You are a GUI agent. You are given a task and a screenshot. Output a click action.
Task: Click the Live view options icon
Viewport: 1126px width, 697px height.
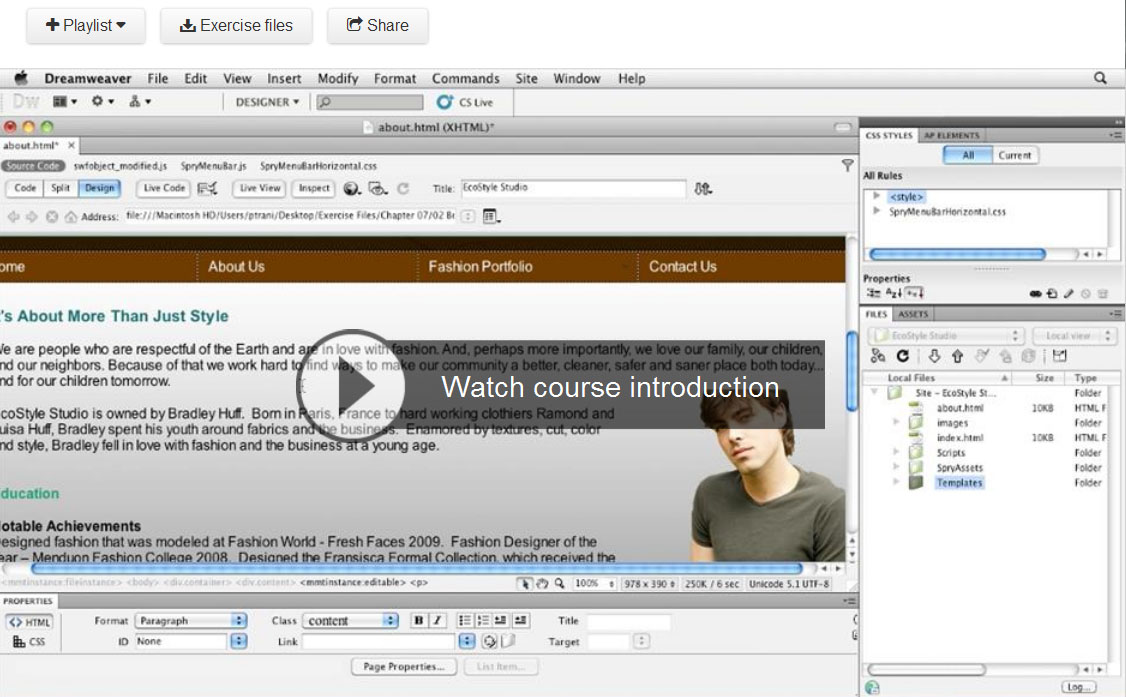(x=491, y=216)
